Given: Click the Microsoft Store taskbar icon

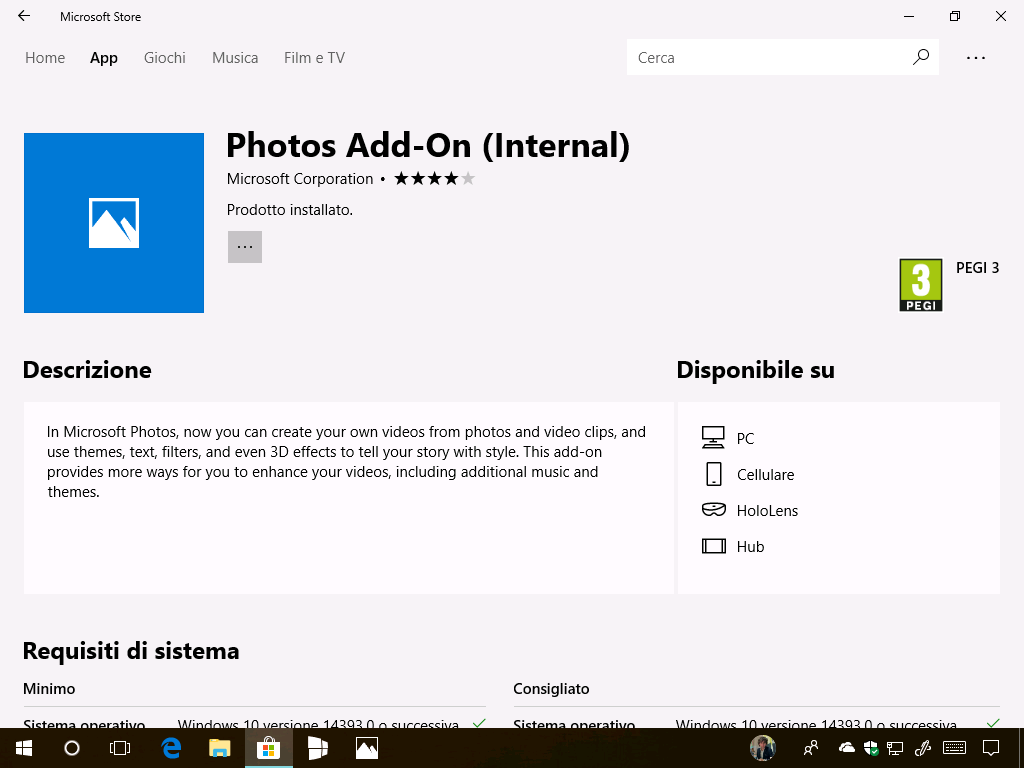Looking at the screenshot, I should tap(268, 748).
